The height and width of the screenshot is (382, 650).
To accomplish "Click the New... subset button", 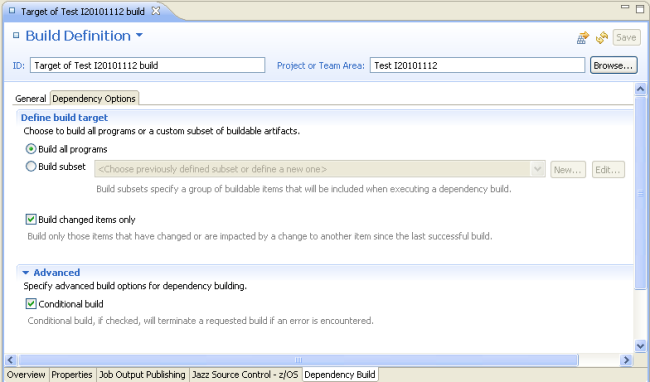I will pos(568,169).
